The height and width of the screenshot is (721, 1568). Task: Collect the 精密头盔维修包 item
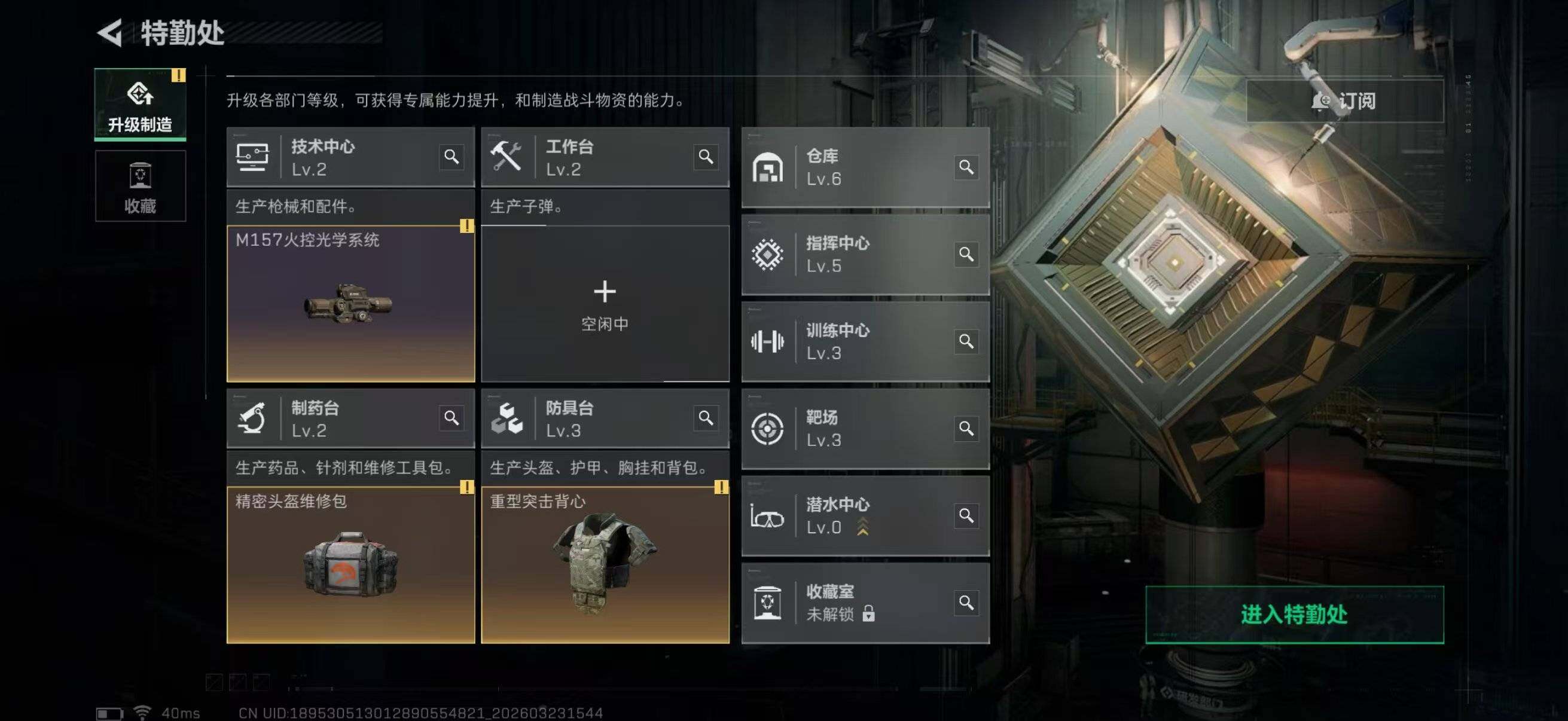350,564
